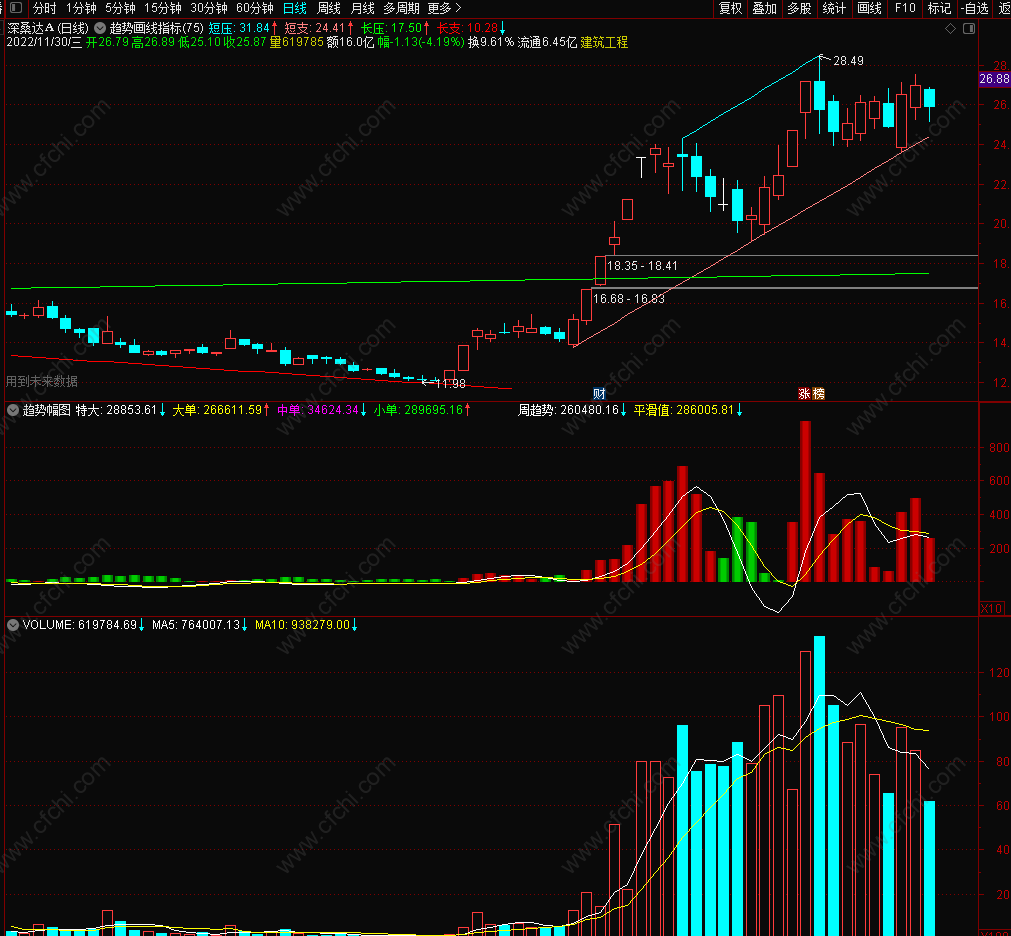Select the 1分钟 period tab

click(81, 8)
